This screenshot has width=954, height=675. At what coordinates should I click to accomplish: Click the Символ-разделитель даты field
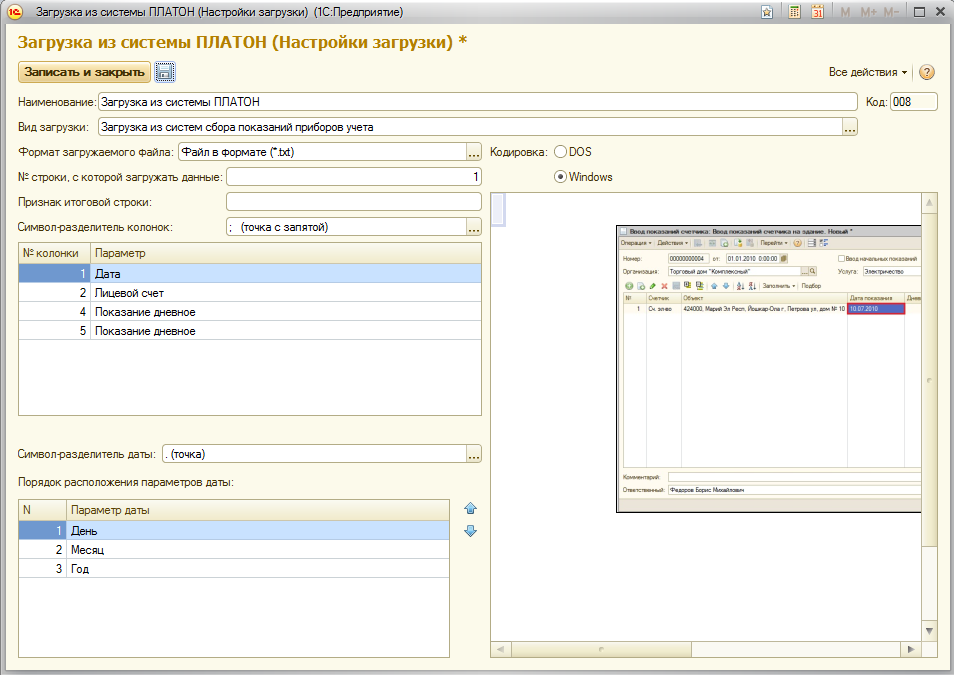point(315,454)
